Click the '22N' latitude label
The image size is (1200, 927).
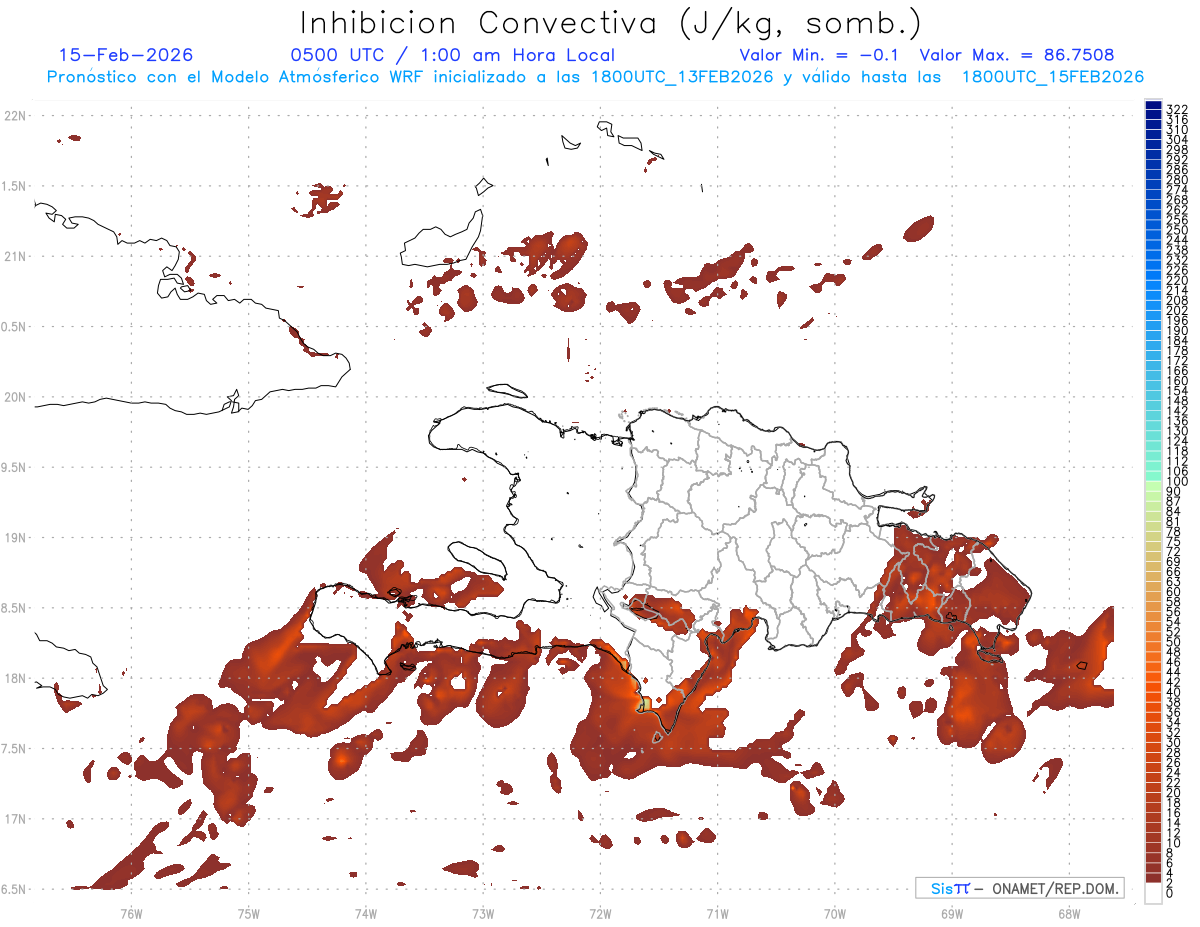click(14, 116)
